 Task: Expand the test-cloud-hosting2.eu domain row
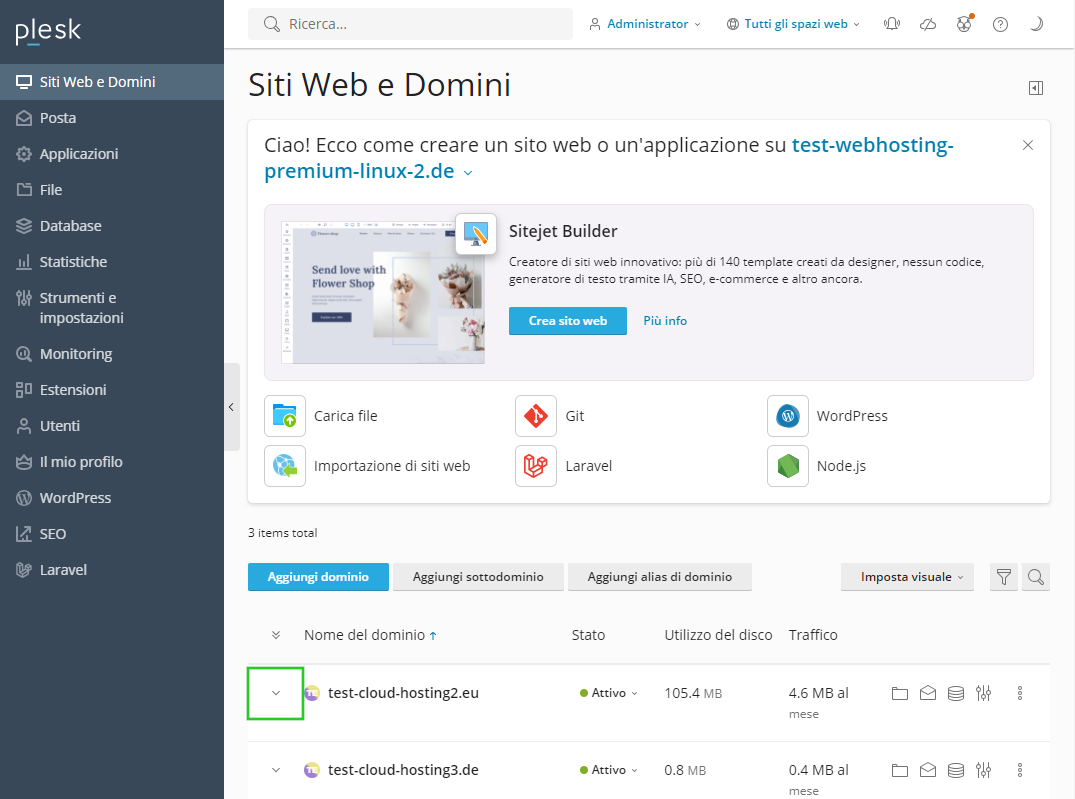(x=276, y=693)
